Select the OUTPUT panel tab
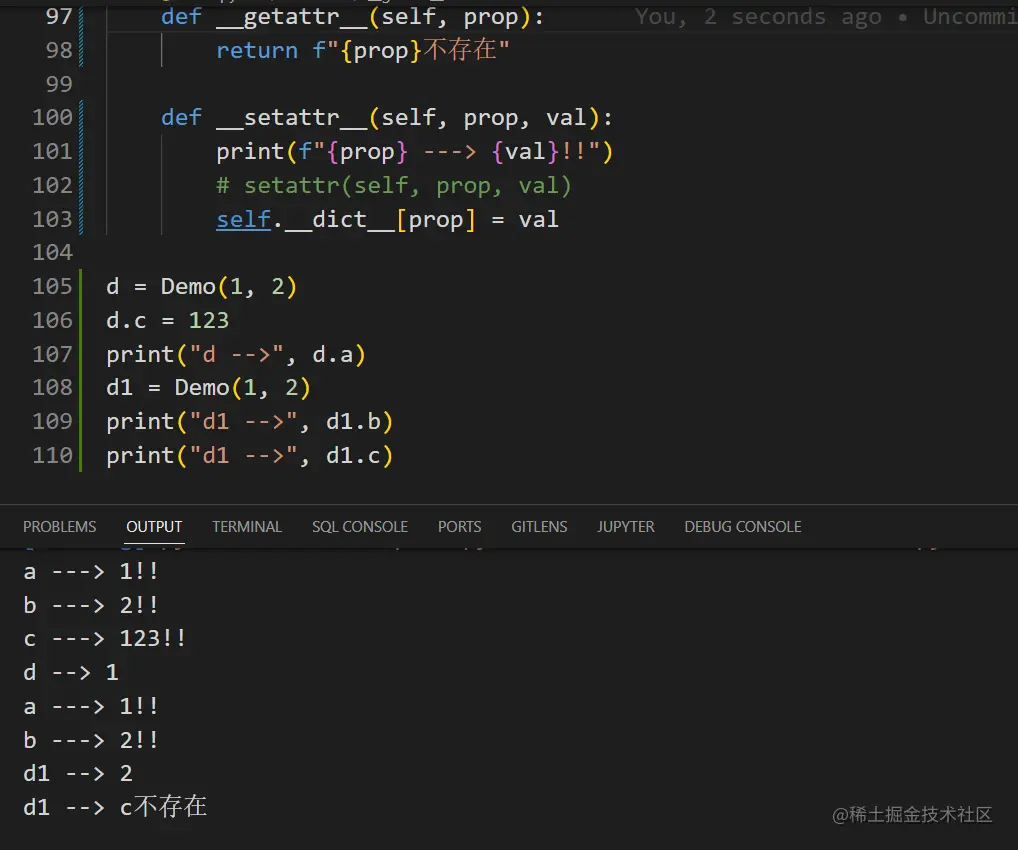 155,527
